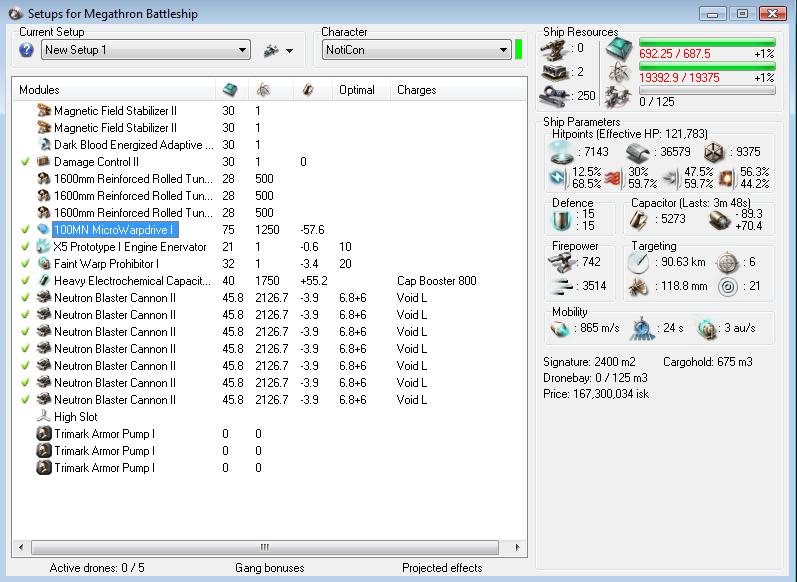Open the Projected effects section
This screenshot has height=582, width=797.
[441, 568]
